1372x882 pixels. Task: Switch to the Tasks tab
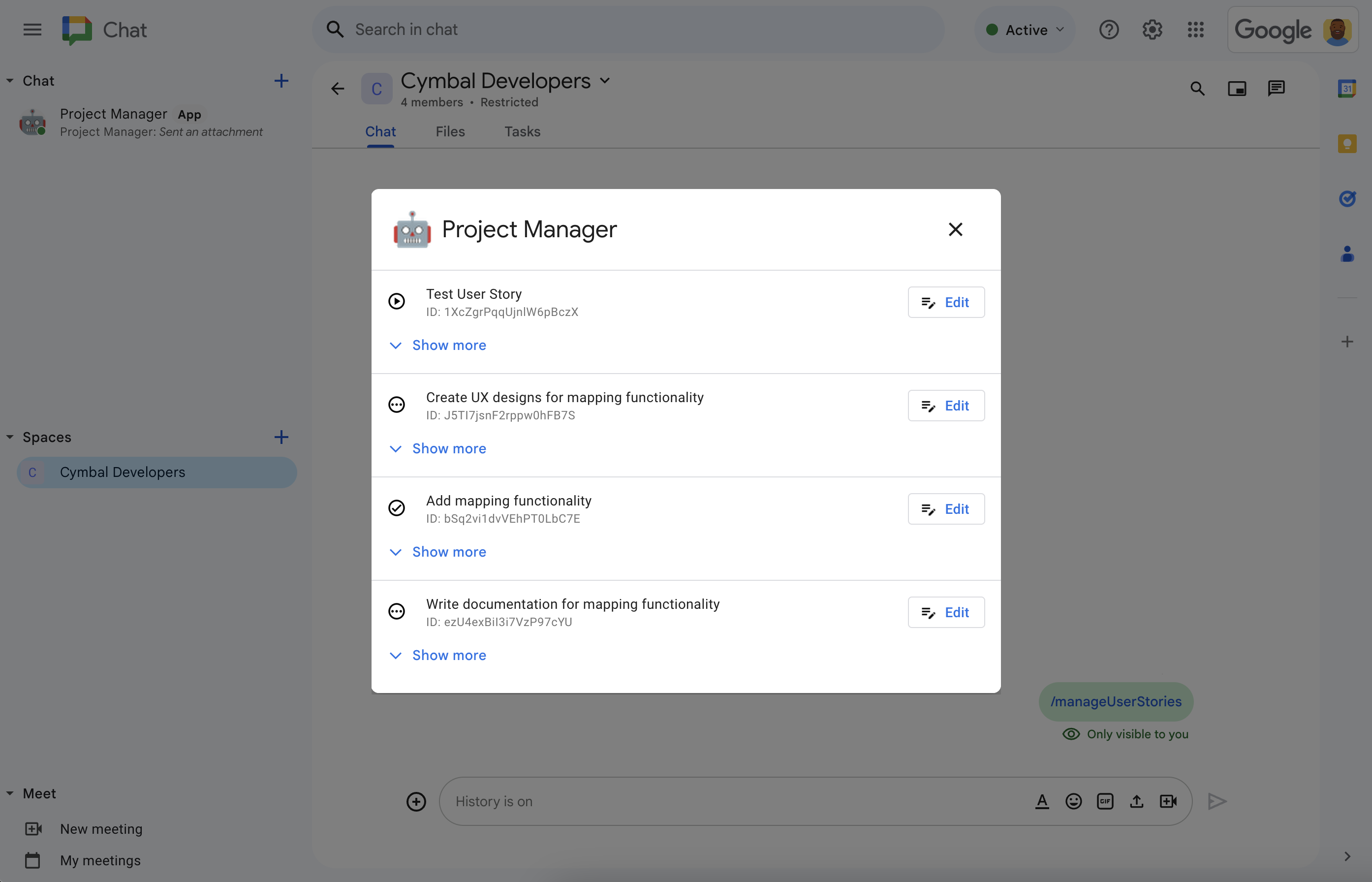pyautogui.click(x=522, y=131)
